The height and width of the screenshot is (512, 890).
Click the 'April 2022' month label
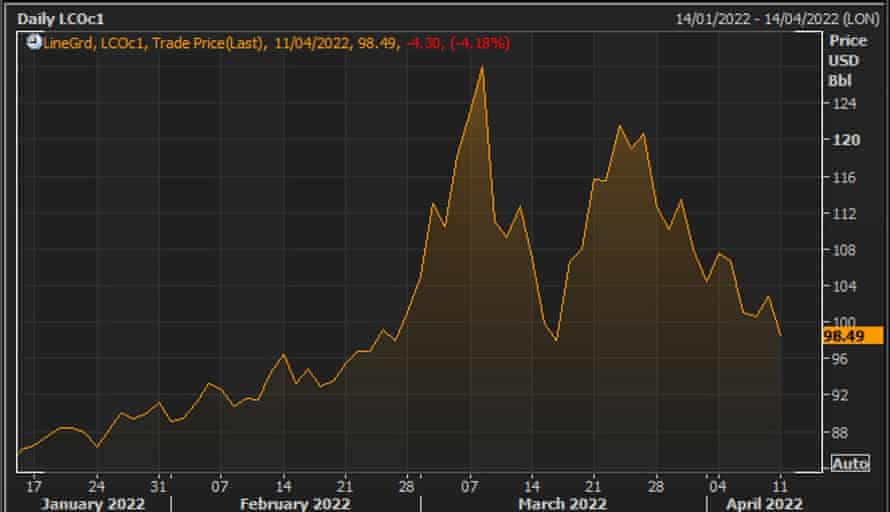(x=765, y=503)
